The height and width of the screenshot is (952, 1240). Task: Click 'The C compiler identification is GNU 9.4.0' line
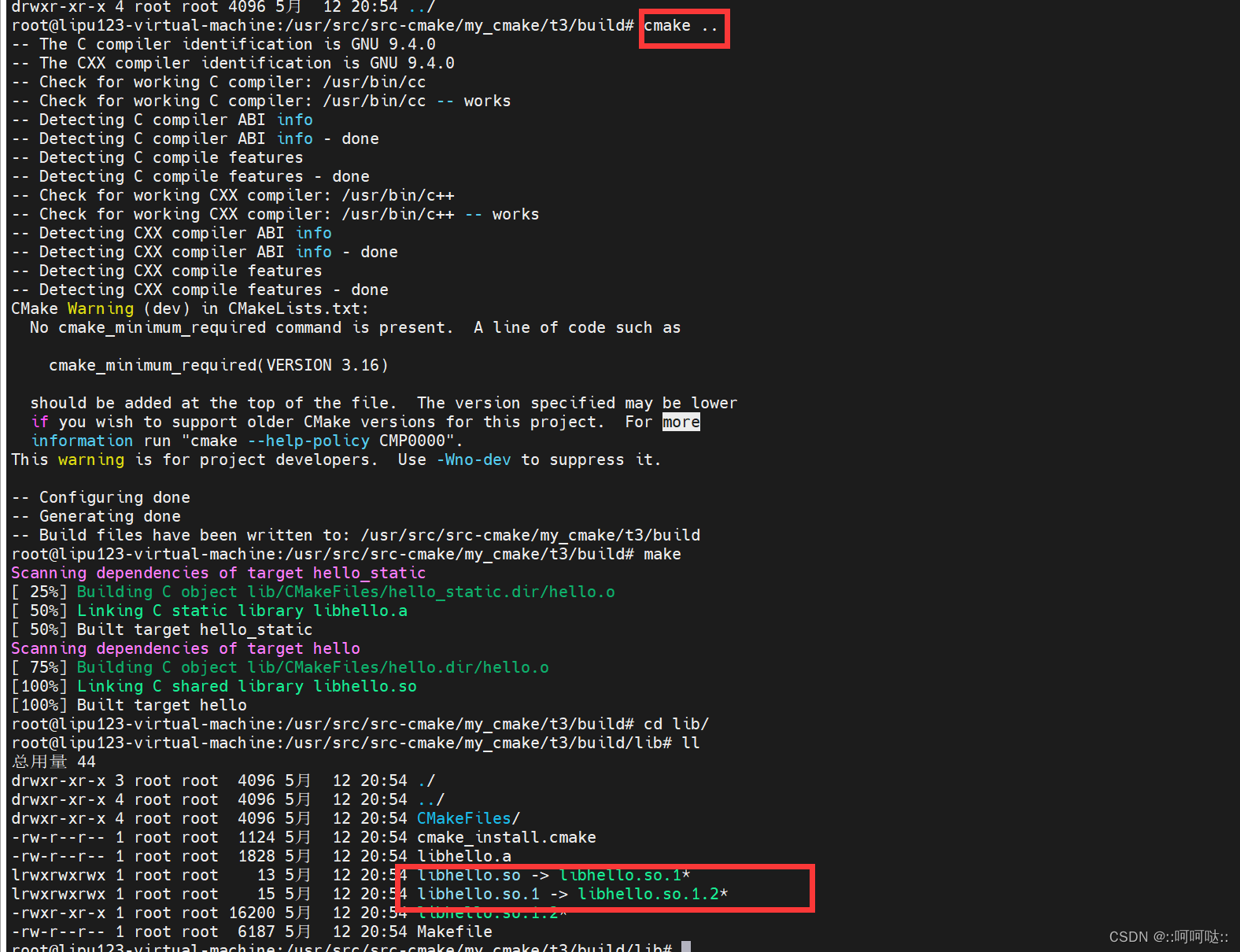pyautogui.click(x=223, y=44)
